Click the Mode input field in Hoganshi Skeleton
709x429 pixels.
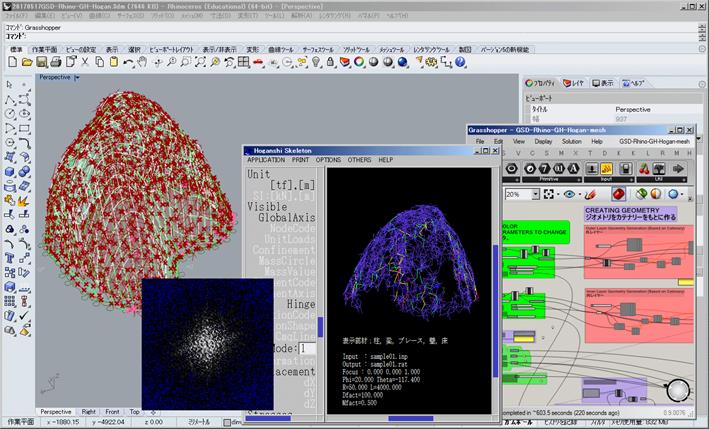coord(307,348)
